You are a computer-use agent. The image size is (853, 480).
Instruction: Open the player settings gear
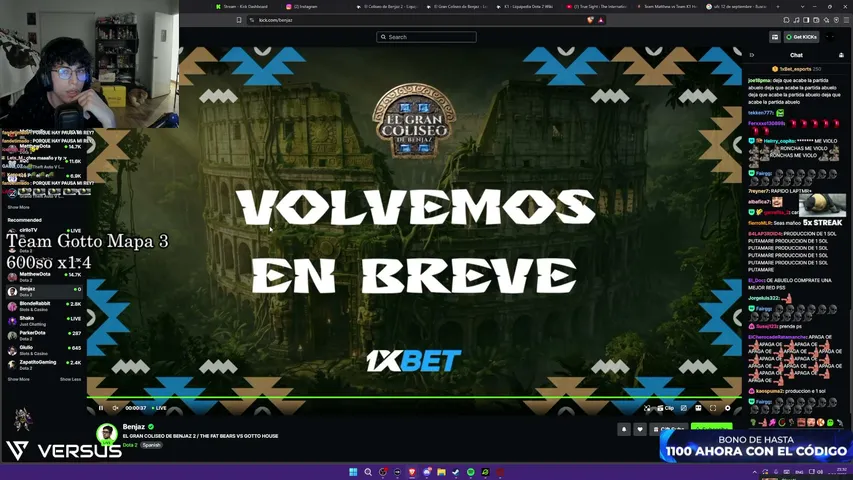coord(727,408)
